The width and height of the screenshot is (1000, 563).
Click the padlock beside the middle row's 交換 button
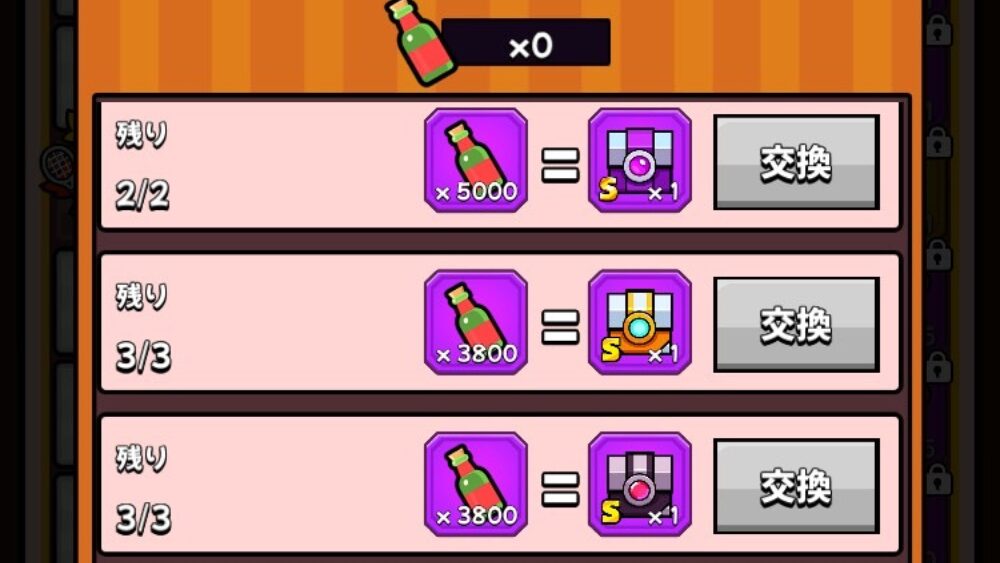pos(938,367)
